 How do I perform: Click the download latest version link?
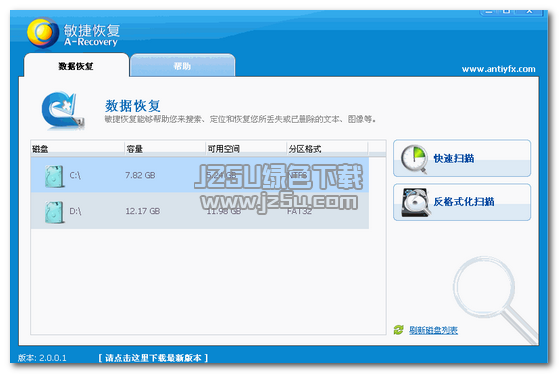(x=153, y=358)
